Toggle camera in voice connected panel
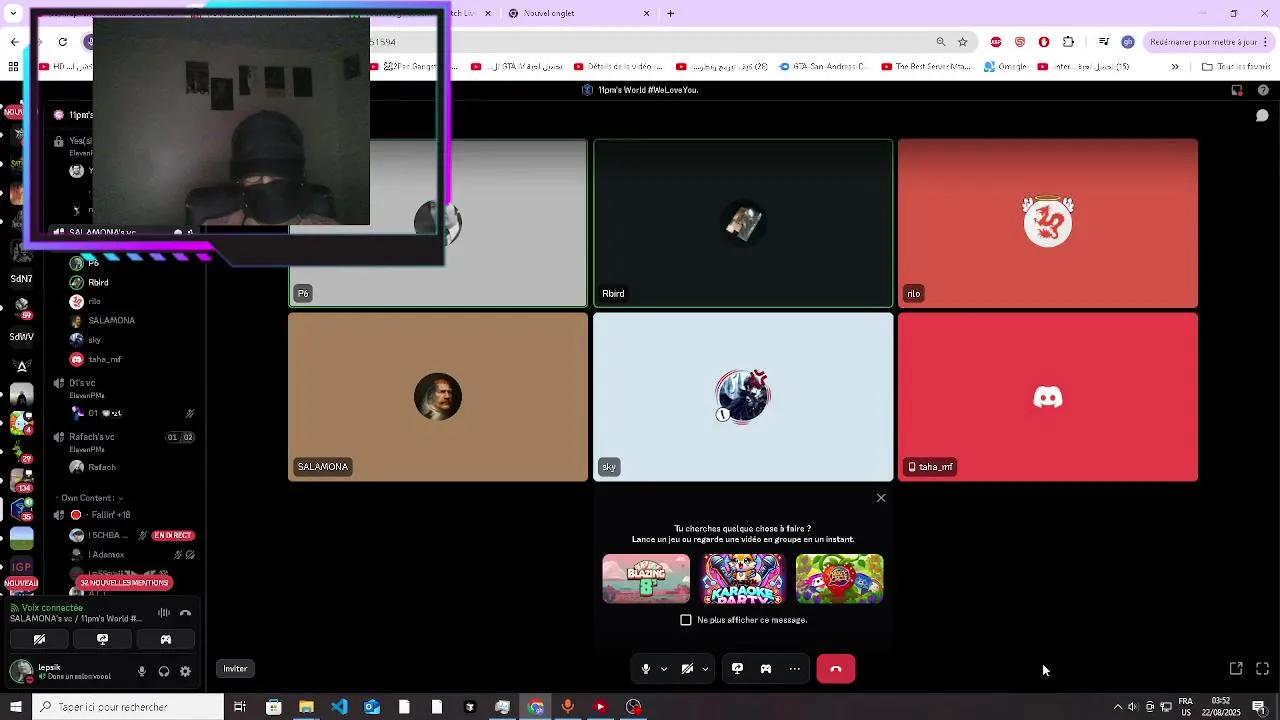The height and width of the screenshot is (720, 1280). coord(39,639)
